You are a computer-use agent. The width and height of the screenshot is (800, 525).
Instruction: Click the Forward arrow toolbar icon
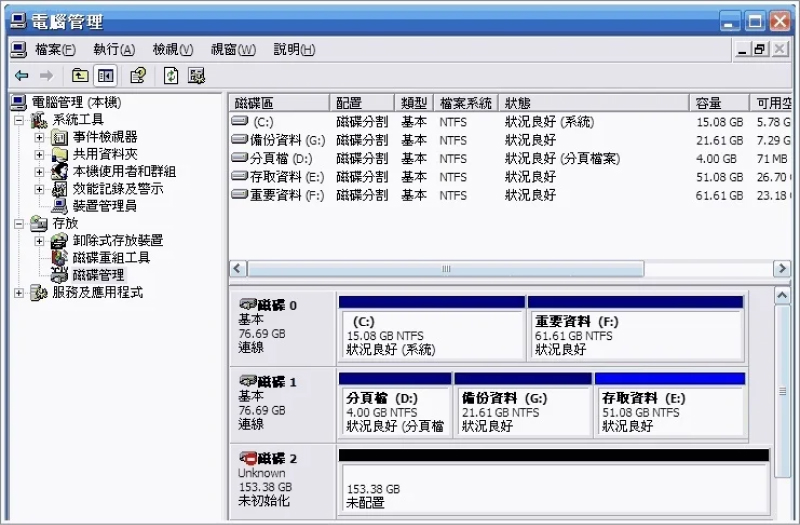pos(46,76)
